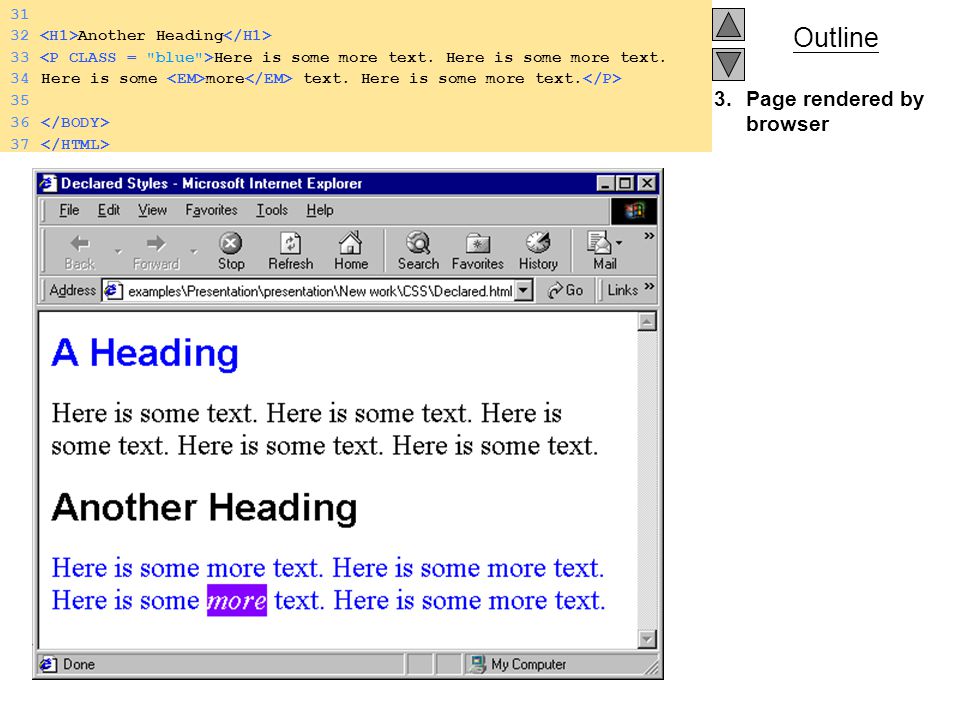Open the View menu
Image resolution: width=960 pixels, height=720 pixels.
tap(152, 210)
